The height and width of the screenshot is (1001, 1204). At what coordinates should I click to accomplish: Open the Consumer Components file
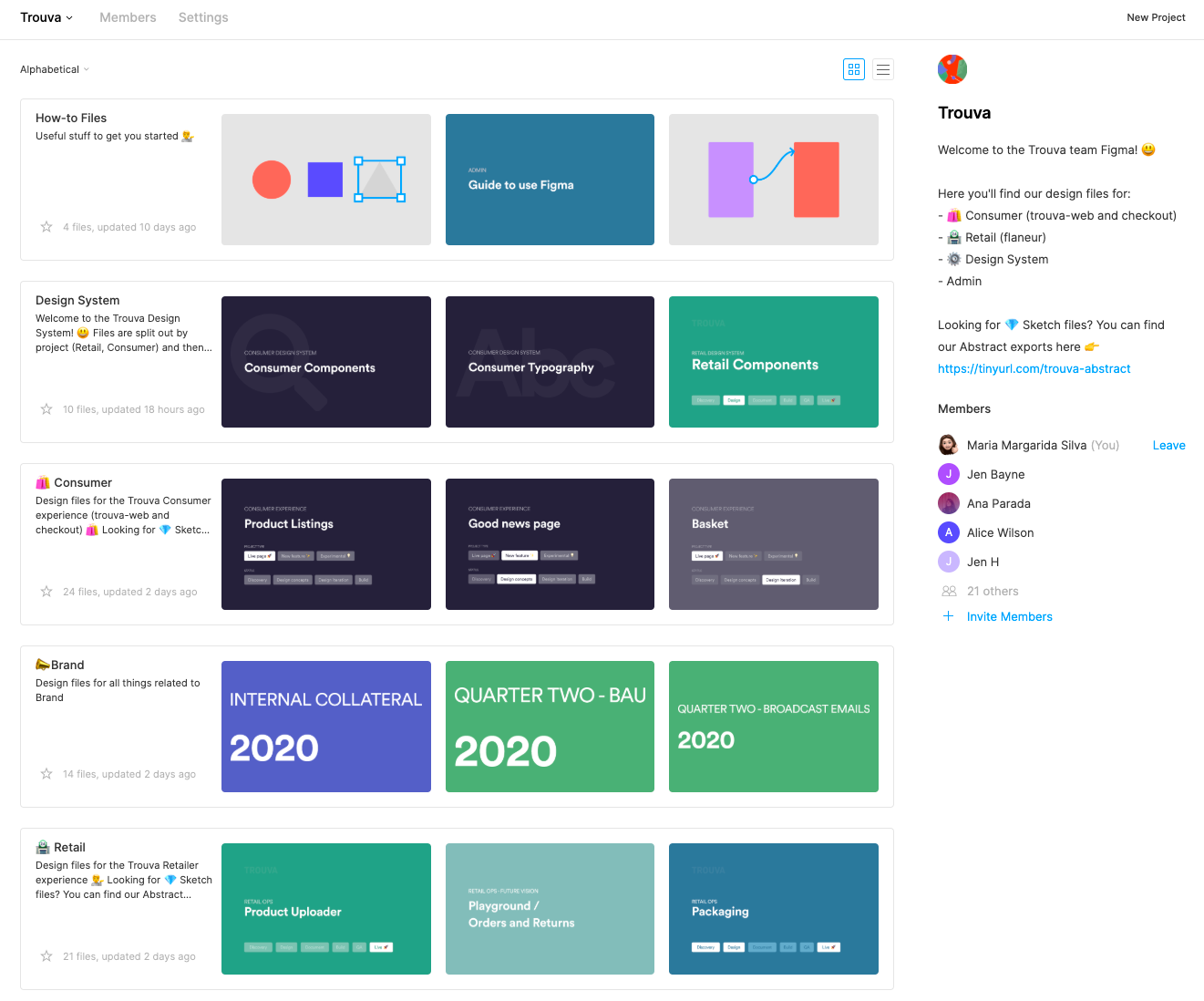tap(326, 362)
